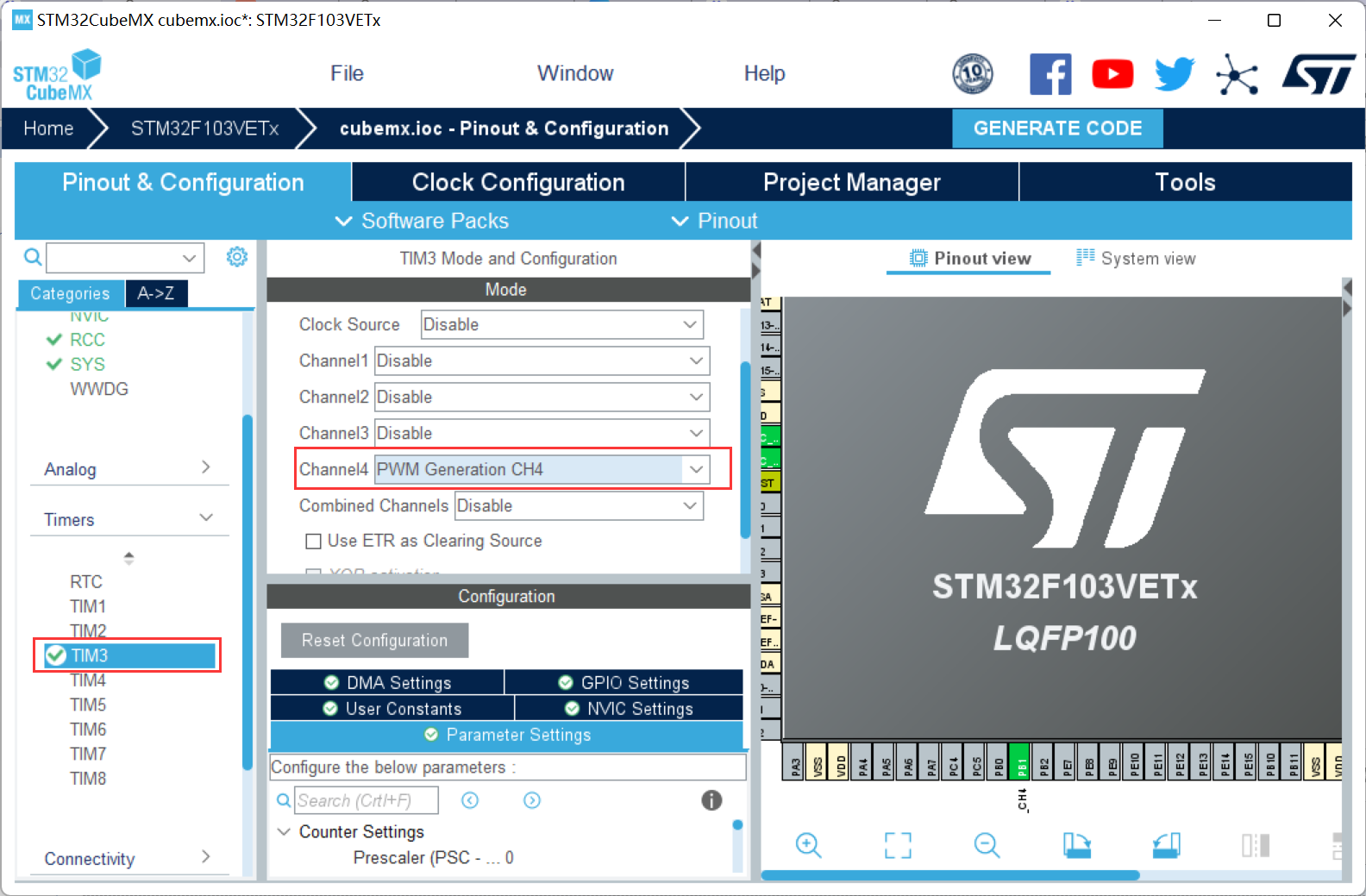Click the green PB1 pin on chip
Image resolution: width=1366 pixels, height=896 pixels.
click(x=1019, y=761)
